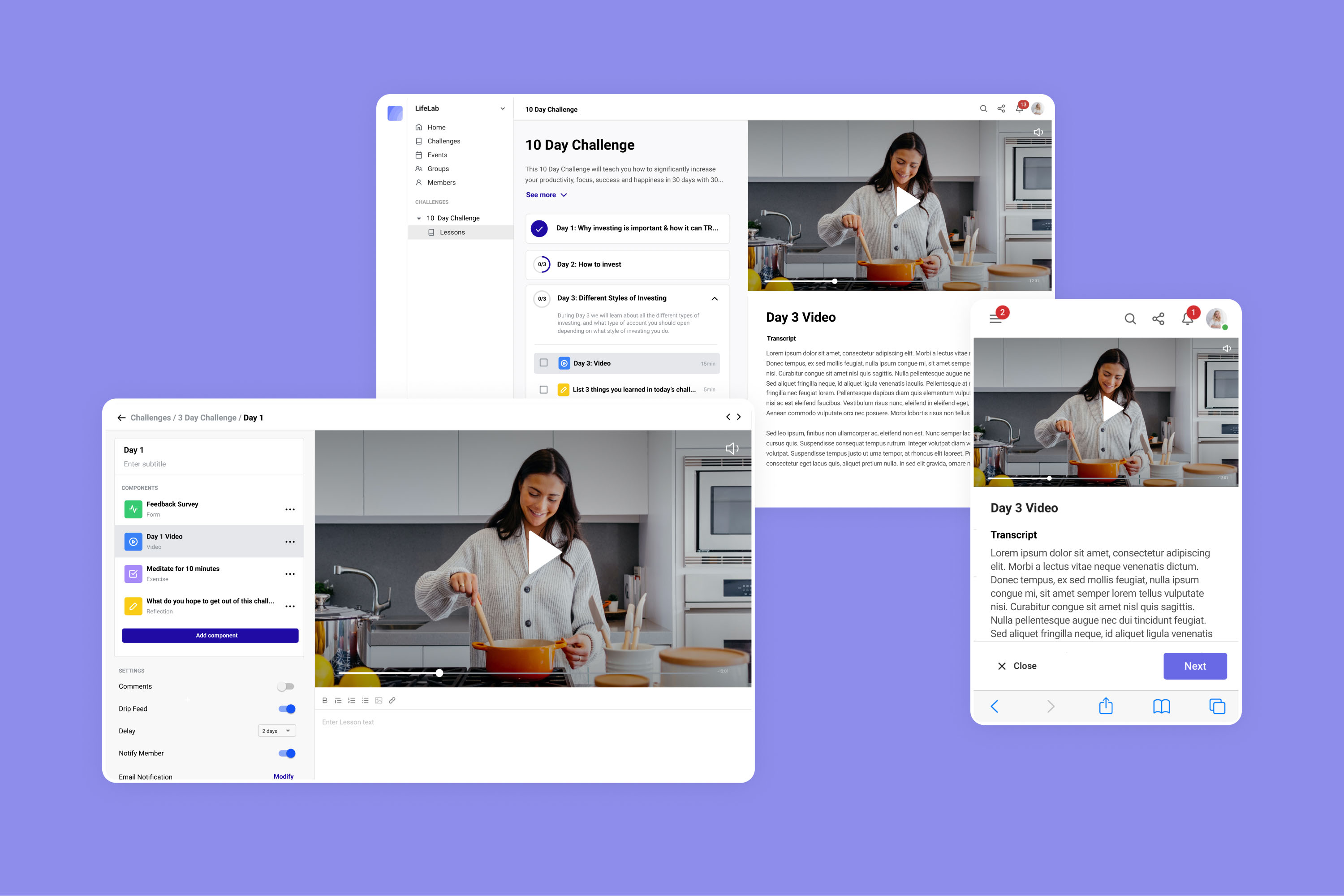Toggle the Comments switch on
The width and height of the screenshot is (1344, 896).
tap(286, 686)
